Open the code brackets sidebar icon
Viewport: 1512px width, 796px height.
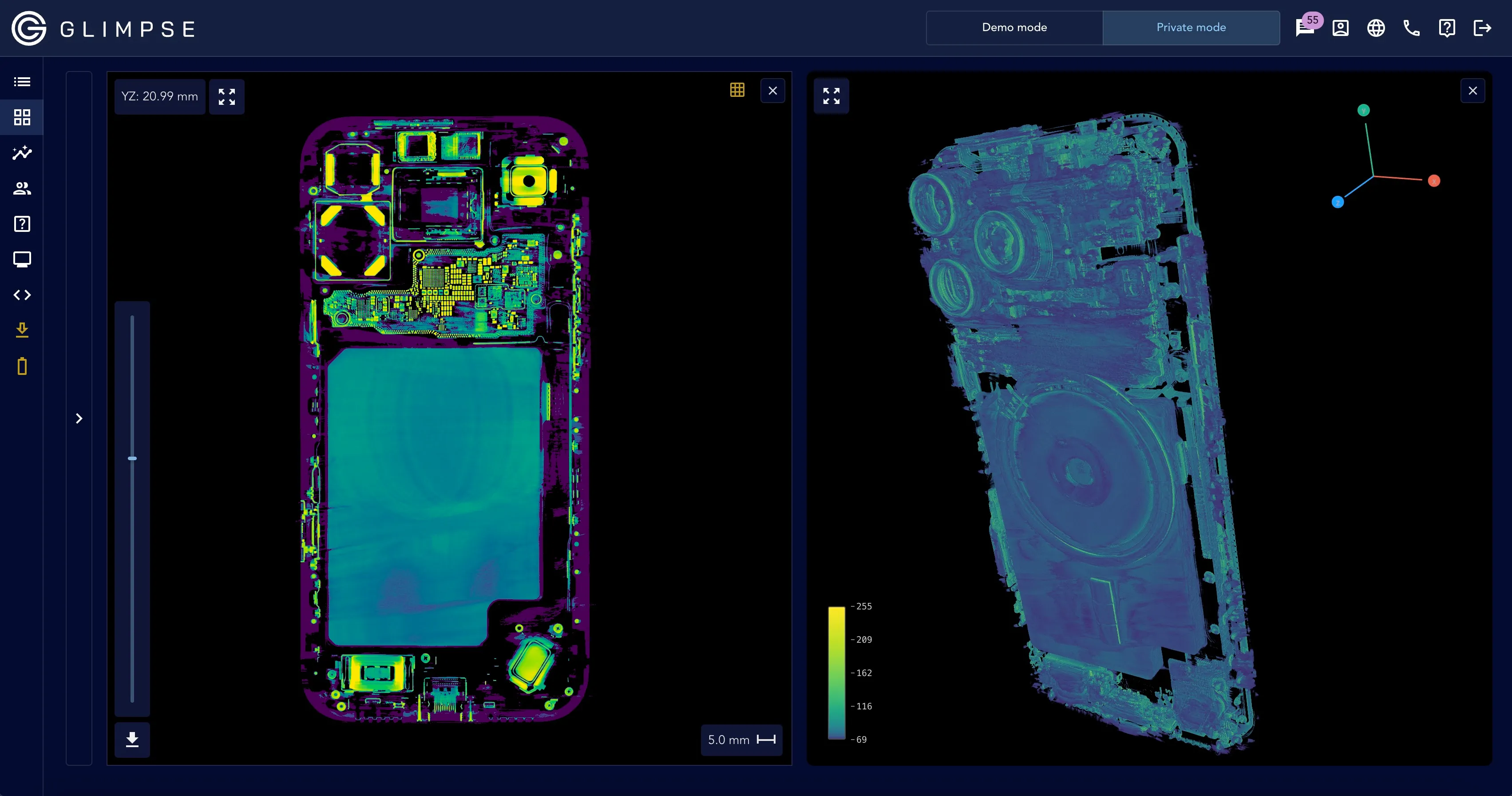click(22, 295)
